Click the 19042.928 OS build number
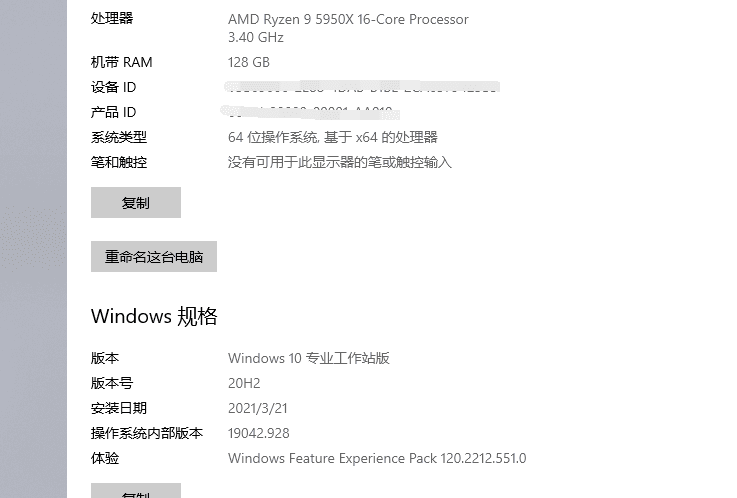Screen dimensions: 737x498 [259, 433]
